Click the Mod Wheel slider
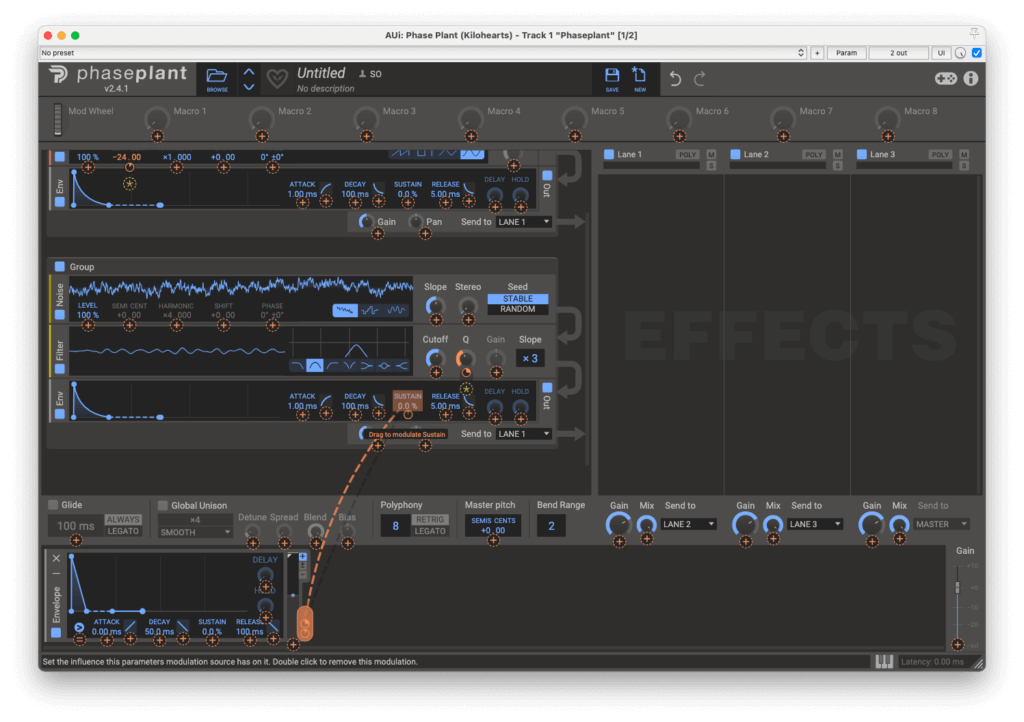 point(57,119)
